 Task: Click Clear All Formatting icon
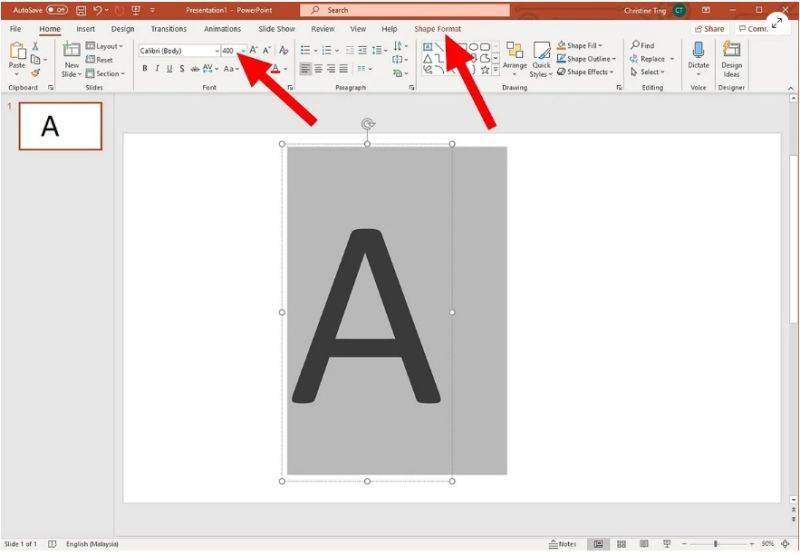tap(284, 50)
